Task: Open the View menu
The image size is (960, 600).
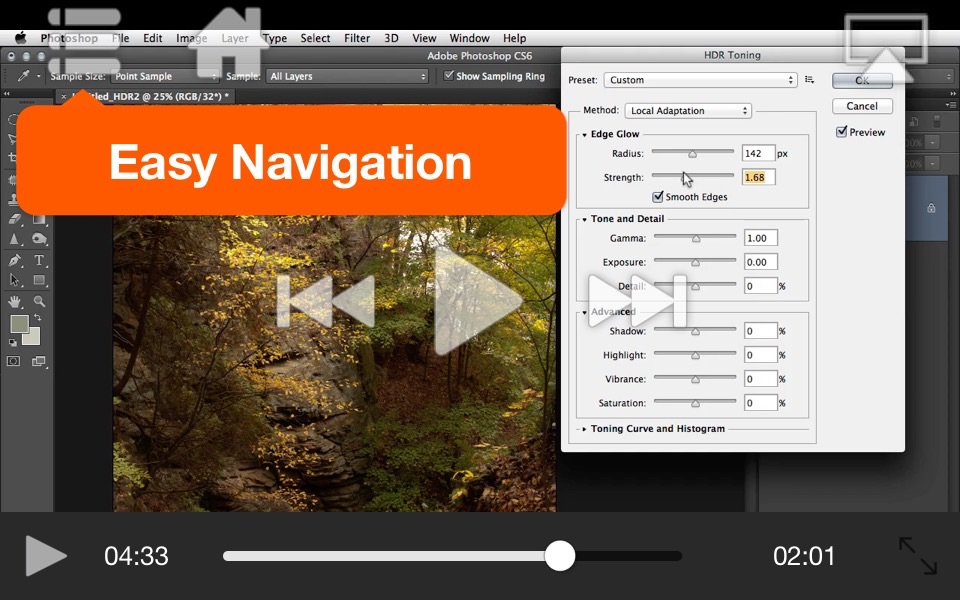Action: (x=424, y=38)
